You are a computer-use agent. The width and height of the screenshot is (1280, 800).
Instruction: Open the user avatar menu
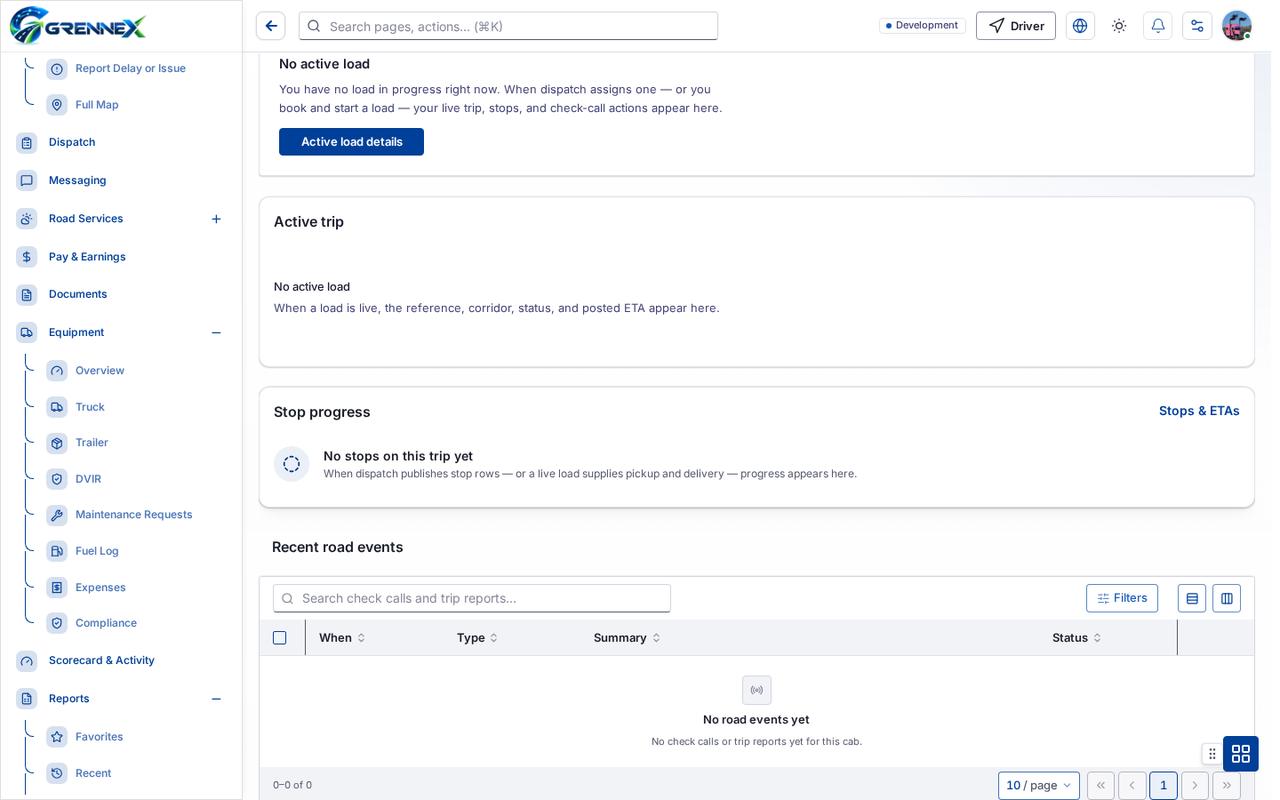1237,26
